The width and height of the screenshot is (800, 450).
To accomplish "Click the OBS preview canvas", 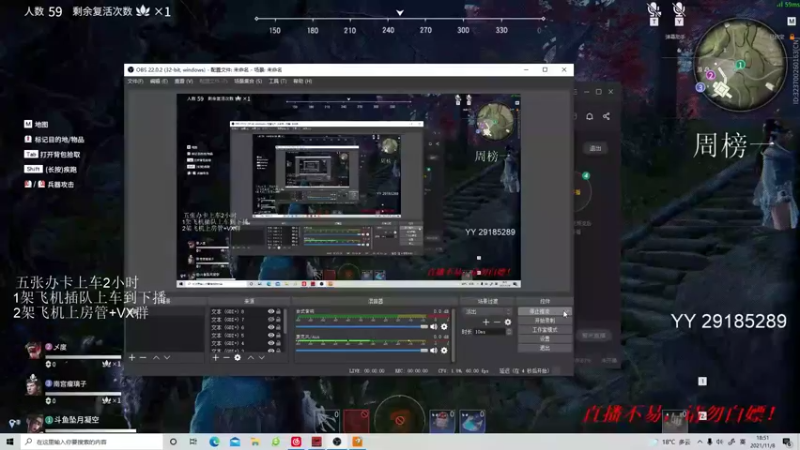I will (x=348, y=190).
